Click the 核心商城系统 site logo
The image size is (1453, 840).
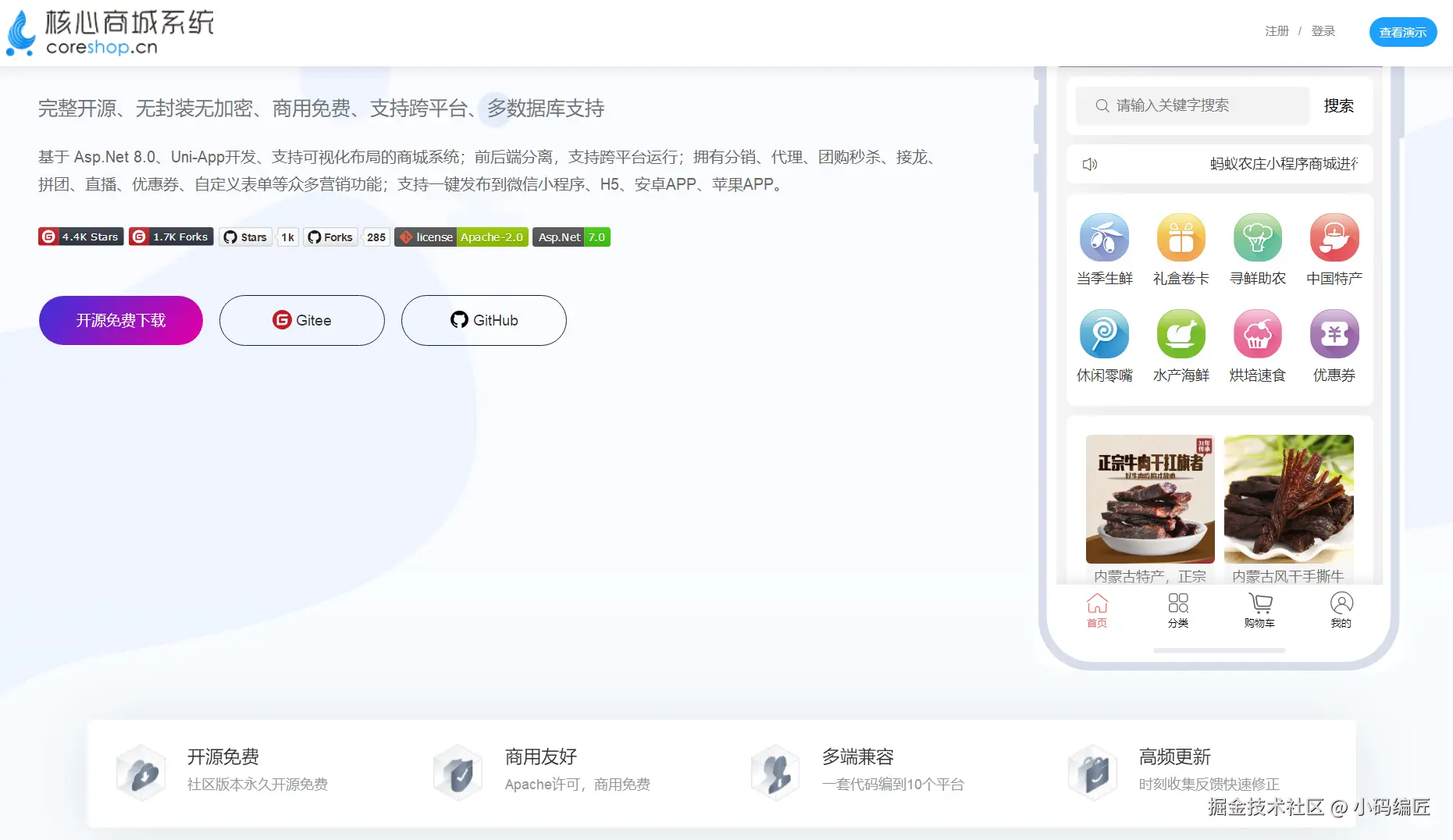coord(110,33)
